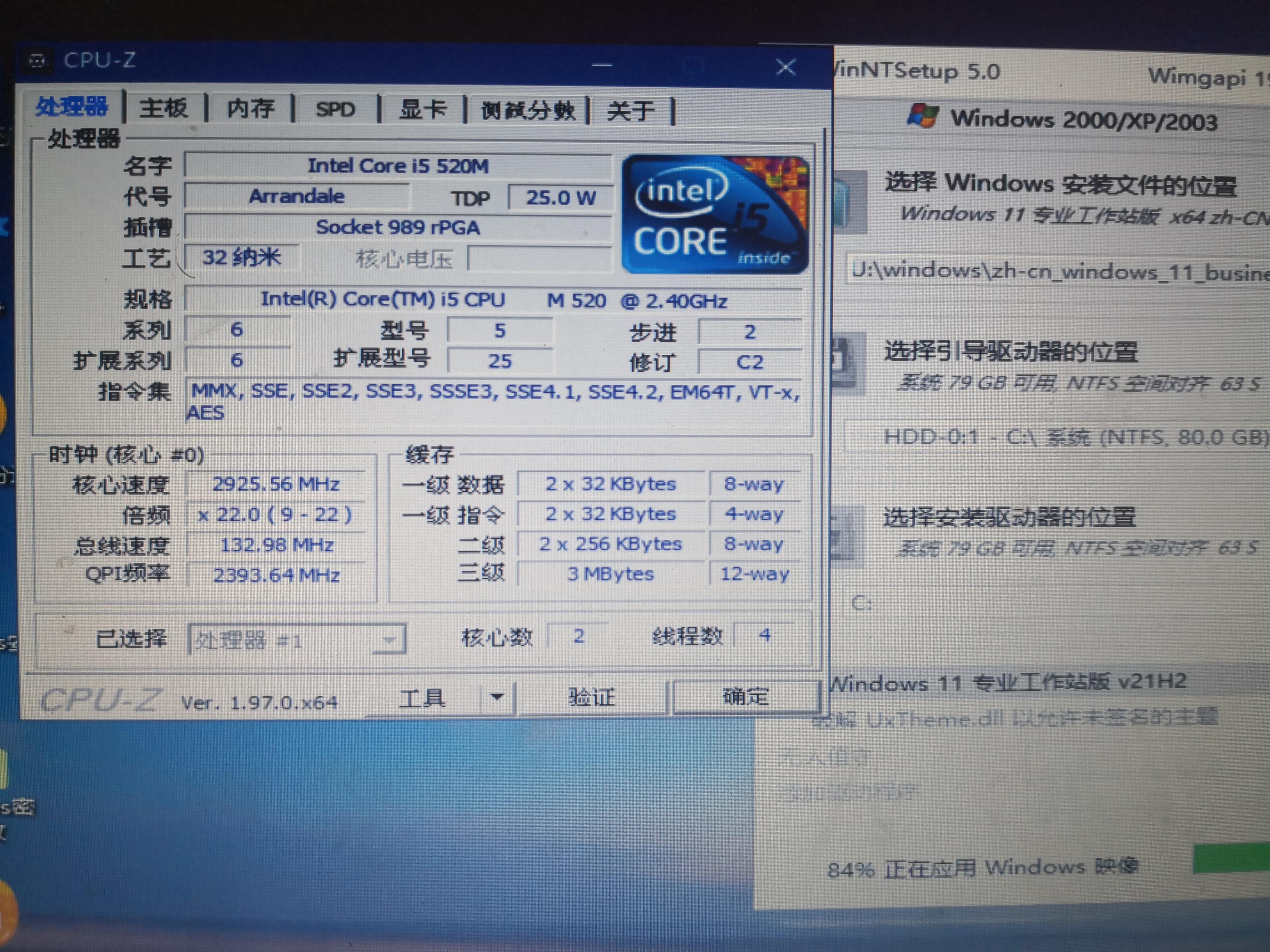Click the Windows flag icon in WinNTSetup
The height and width of the screenshot is (952, 1270).
coord(922,116)
